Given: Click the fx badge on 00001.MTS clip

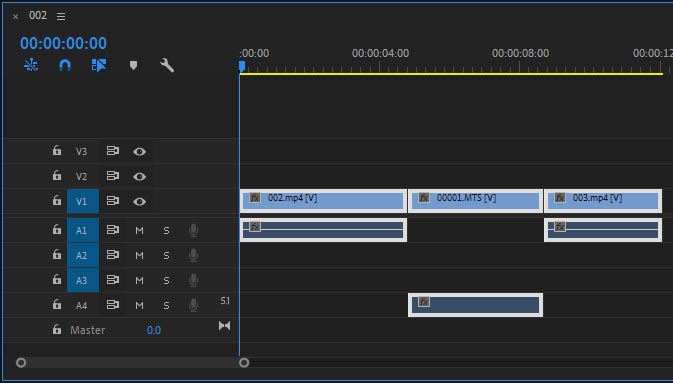Looking at the screenshot, I should pyautogui.click(x=424, y=198).
